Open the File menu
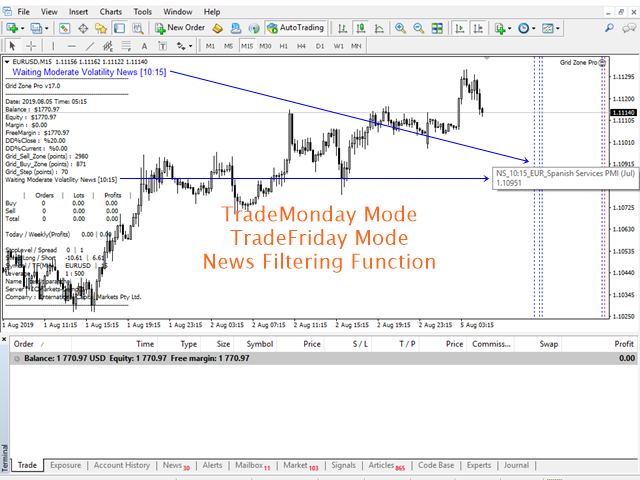 pyautogui.click(x=23, y=12)
